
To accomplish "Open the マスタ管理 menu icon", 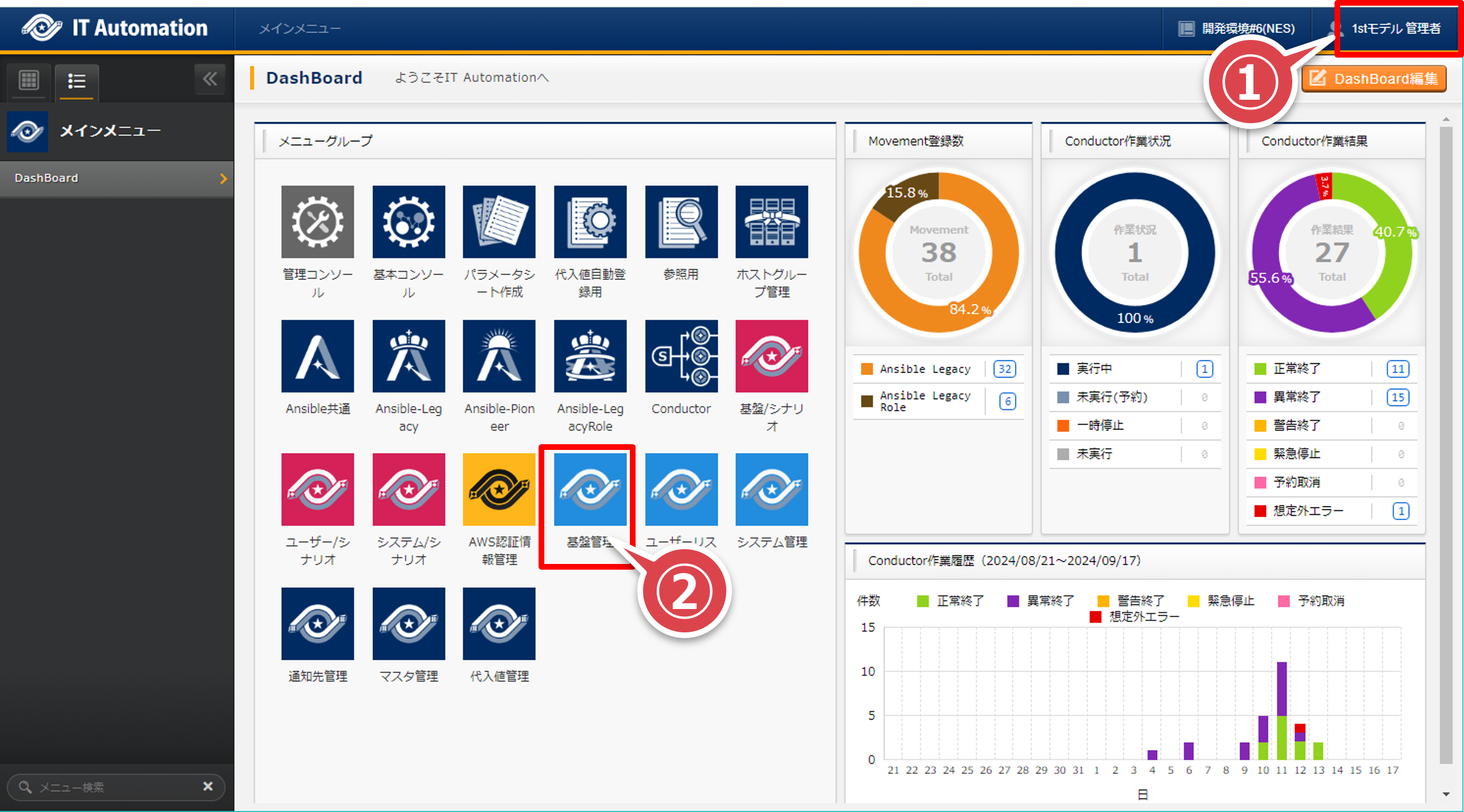I will pos(409,623).
